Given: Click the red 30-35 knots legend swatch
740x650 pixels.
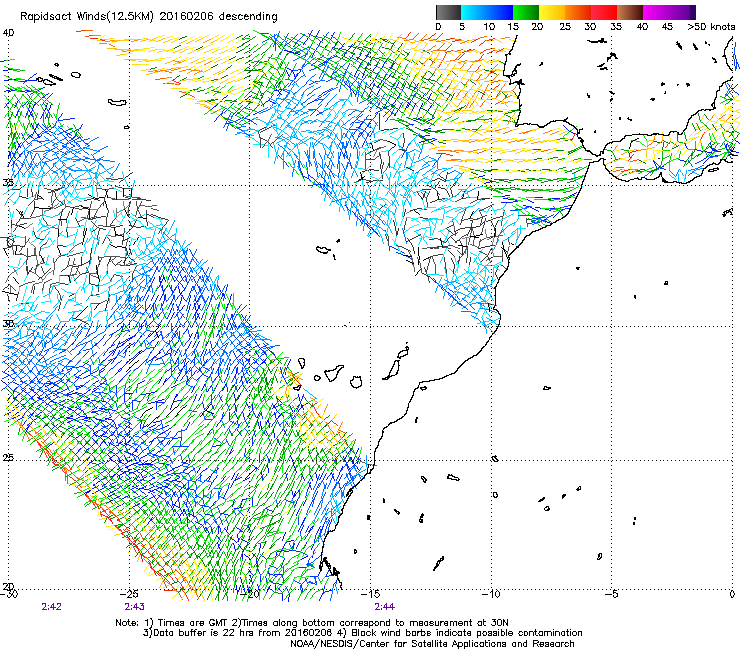Looking at the screenshot, I should 604,12.
